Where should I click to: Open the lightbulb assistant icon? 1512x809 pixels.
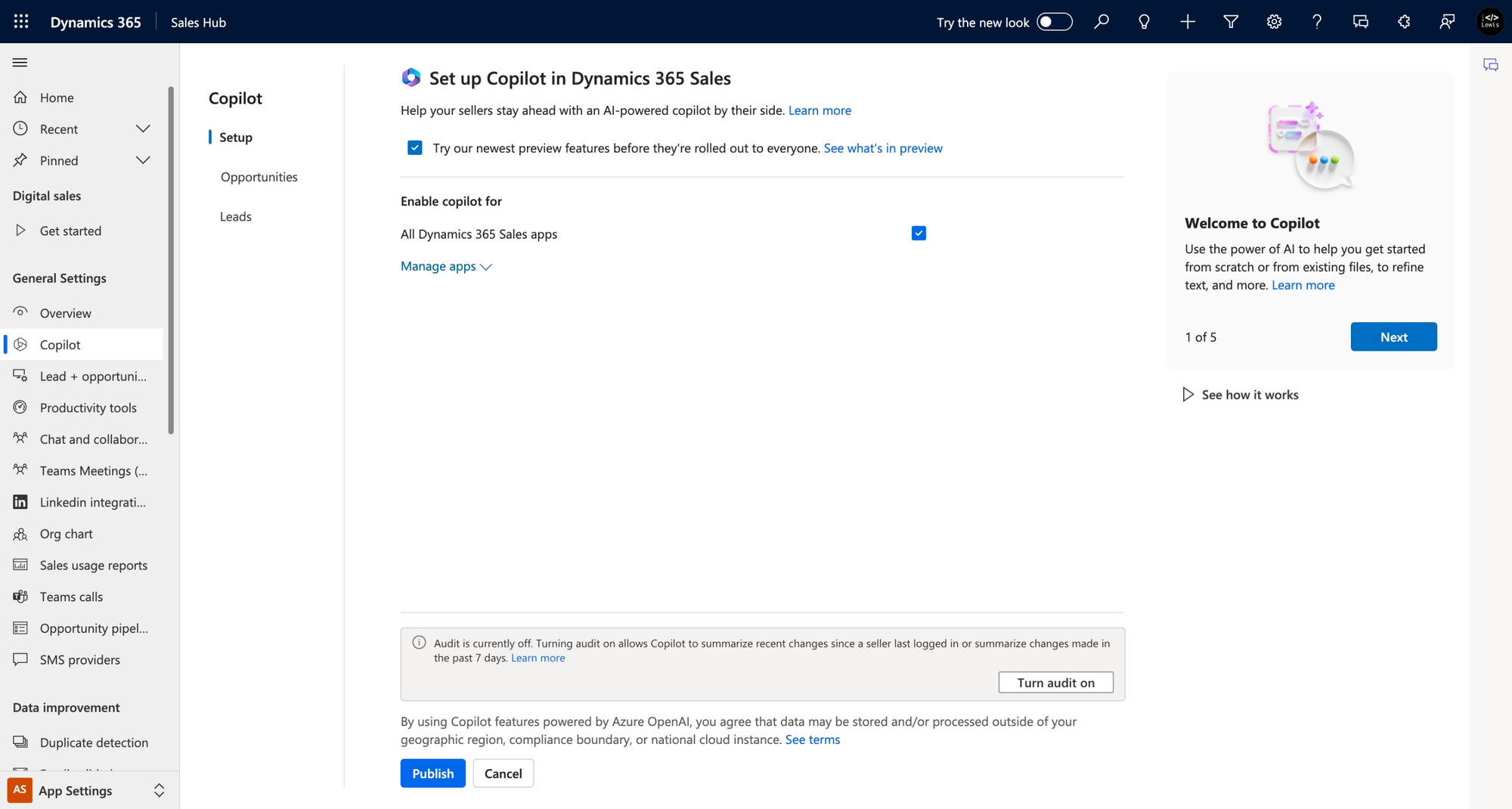point(1144,22)
